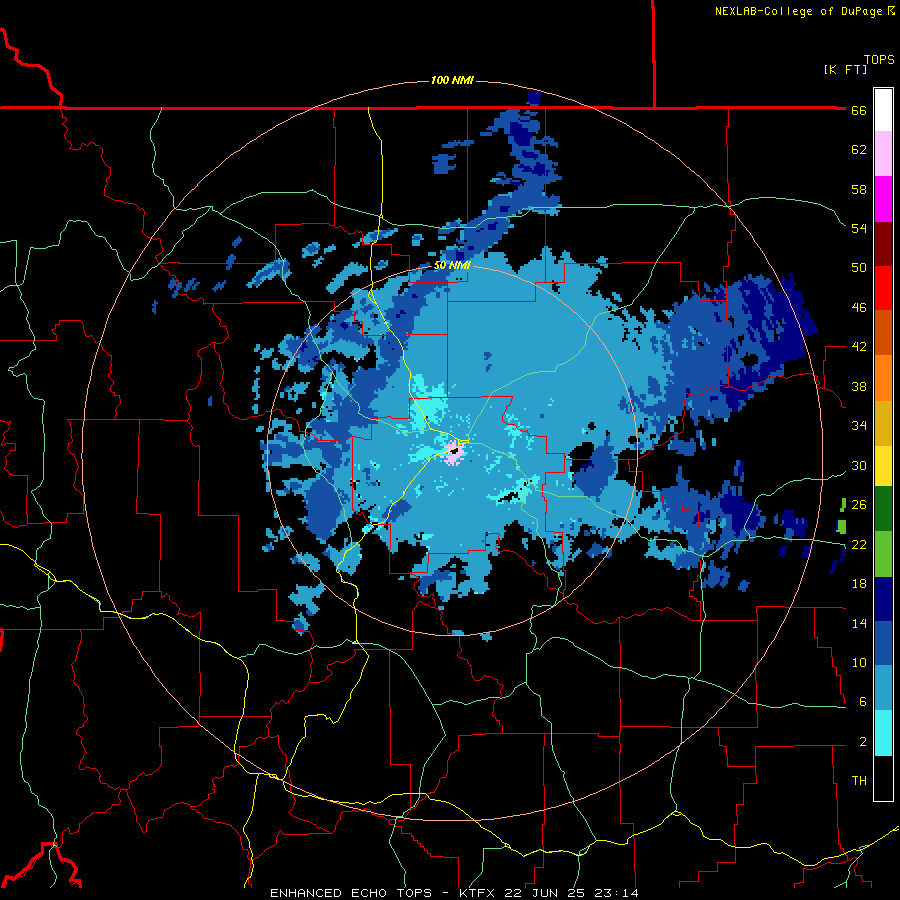Click the pink echo core at radar center
Image resolution: width=900 pixels, height=900 pixels.
[454, 452]
